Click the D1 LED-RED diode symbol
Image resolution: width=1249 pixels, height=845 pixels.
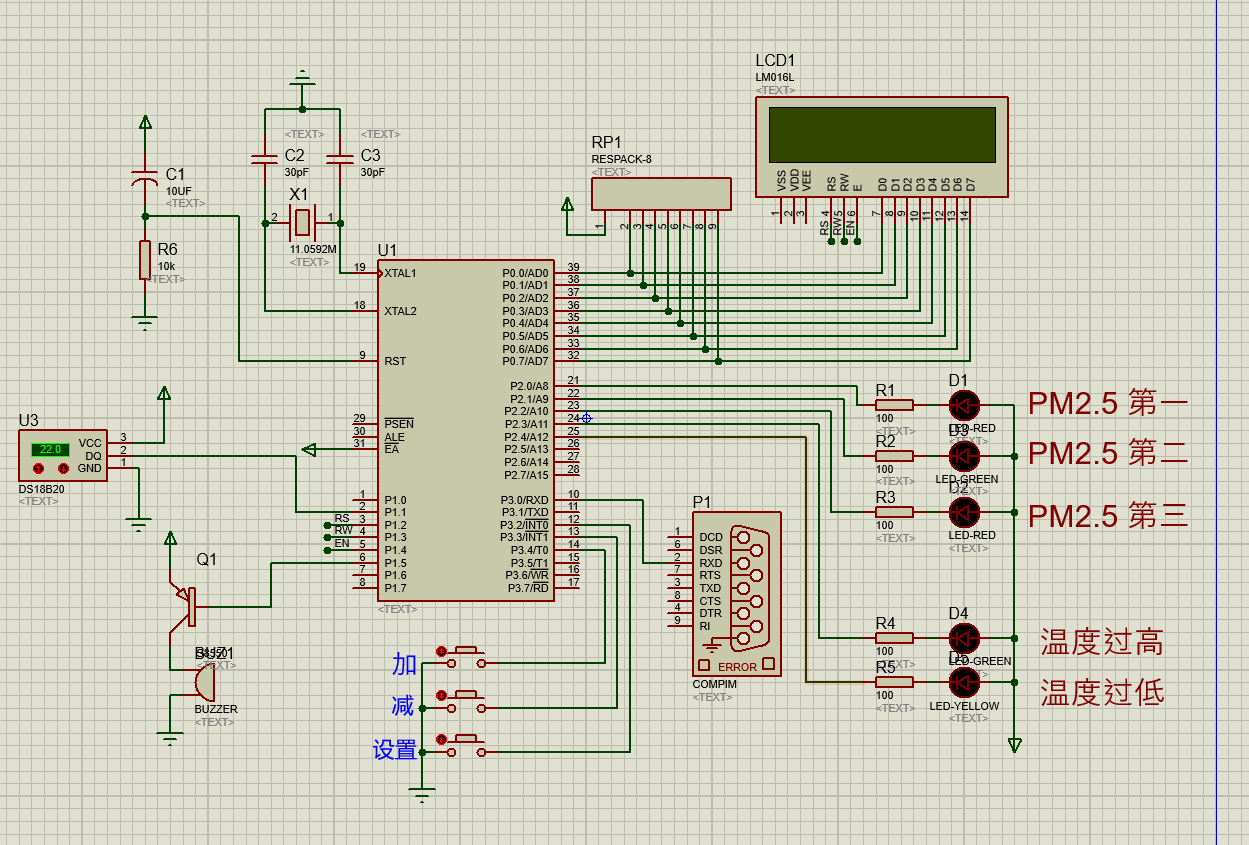964,405
